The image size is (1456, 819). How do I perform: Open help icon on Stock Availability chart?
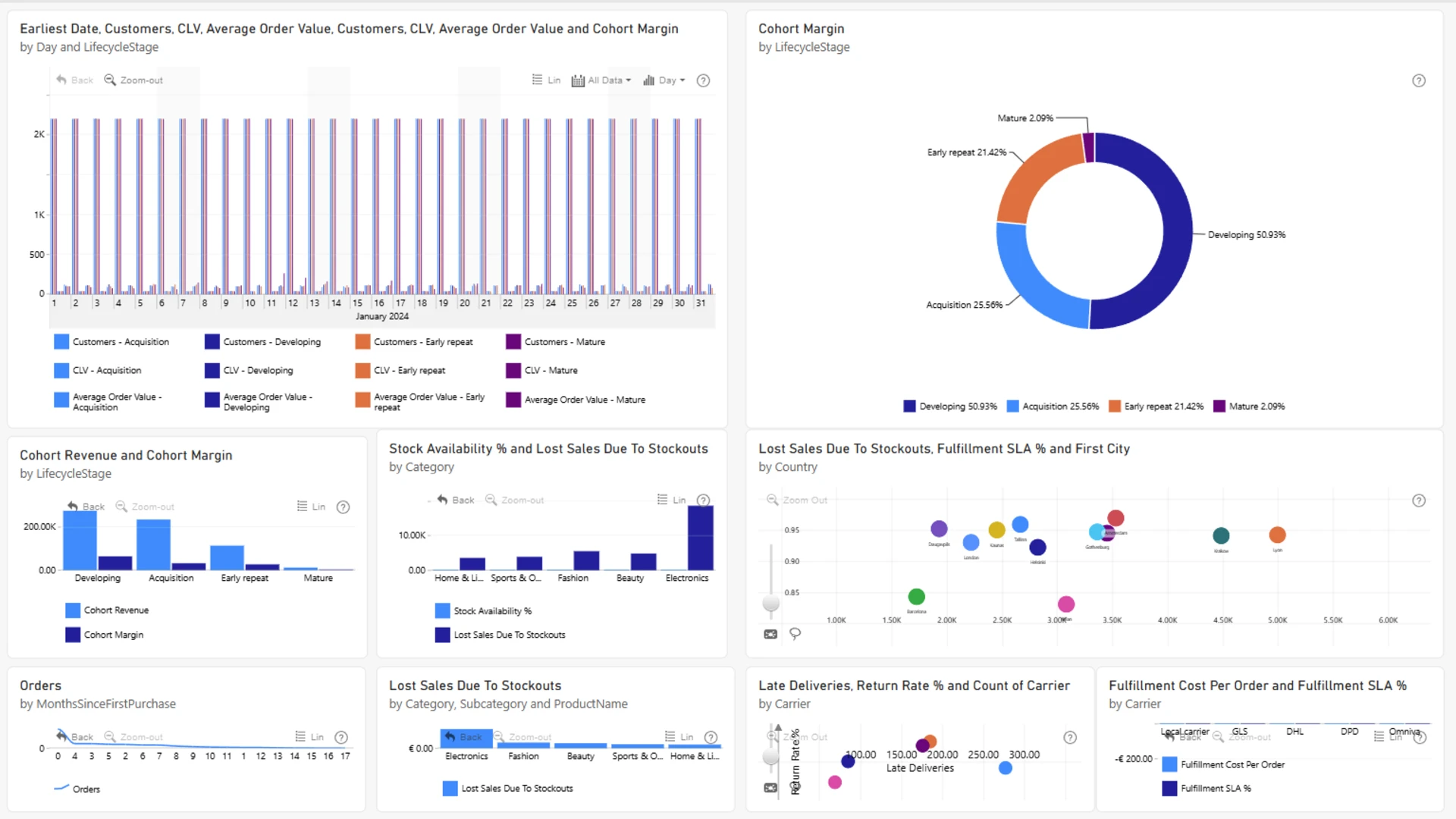click(703, 500)
